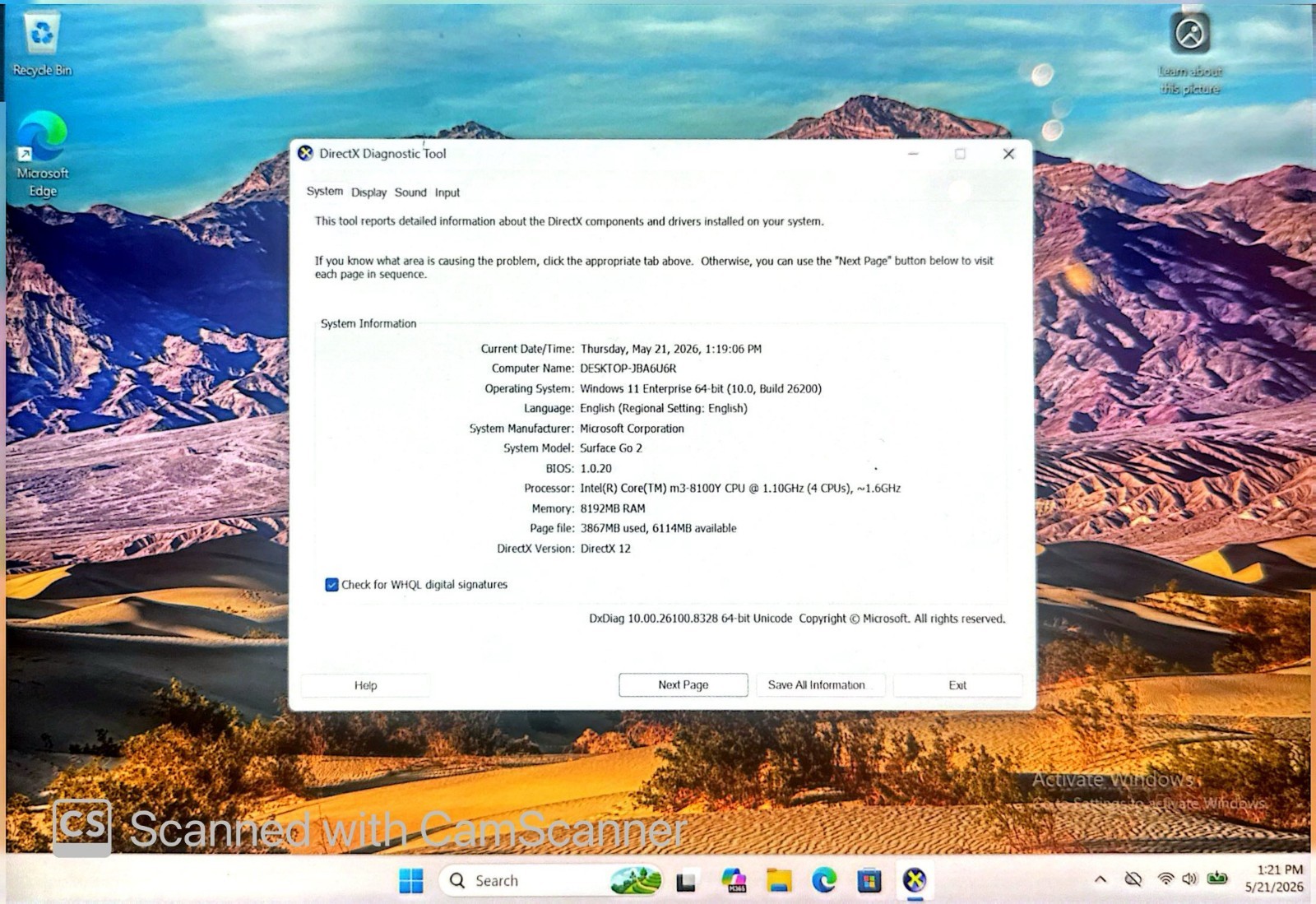Open the volume control in system tray
The width and height of the screenshot is (1316, 904).
[x=1189, y=879]
